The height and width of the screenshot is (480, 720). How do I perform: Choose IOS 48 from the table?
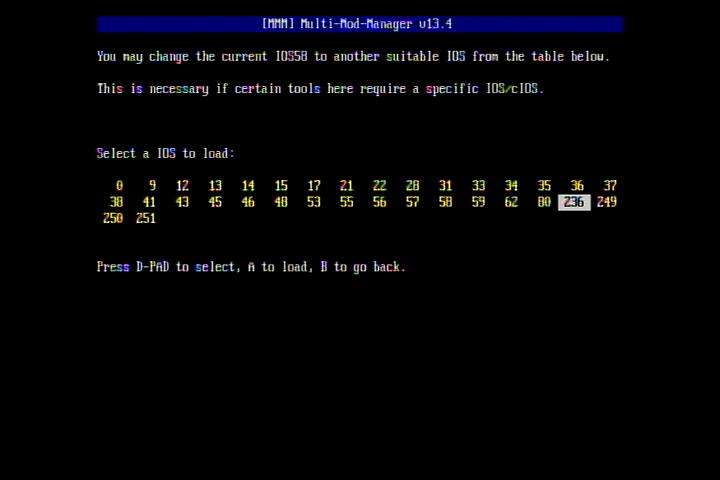click(281, 202)
